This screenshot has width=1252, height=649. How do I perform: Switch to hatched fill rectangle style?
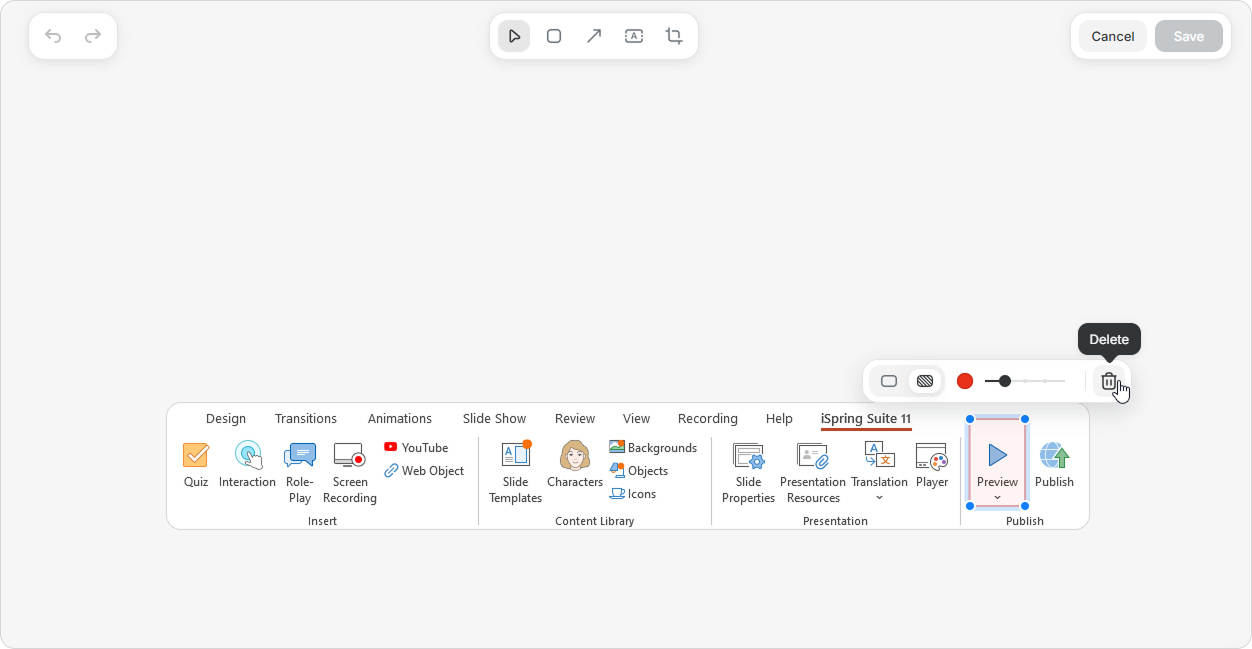[925, 381]
